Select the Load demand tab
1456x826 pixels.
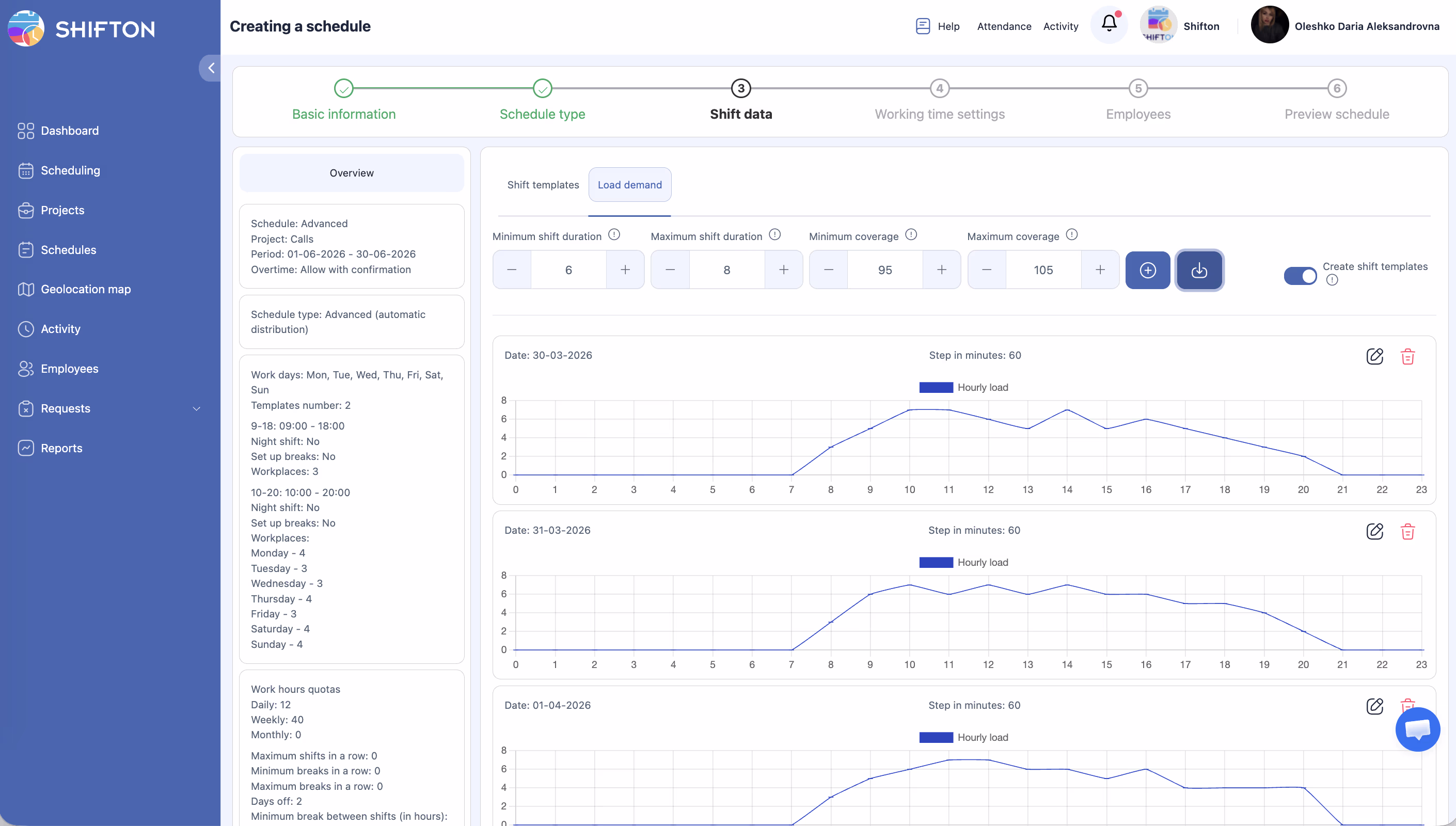629,185
